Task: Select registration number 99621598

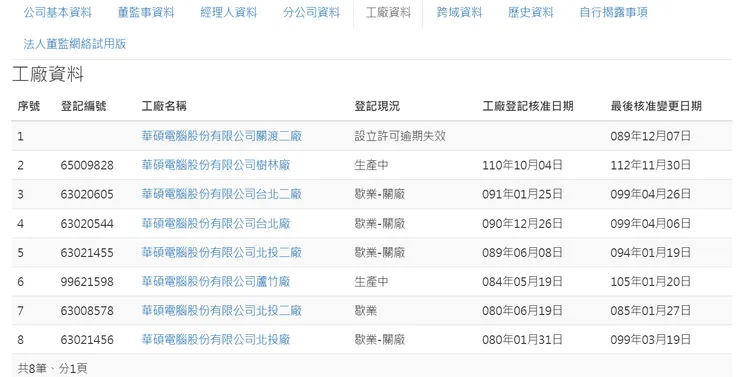Action: 87,282
